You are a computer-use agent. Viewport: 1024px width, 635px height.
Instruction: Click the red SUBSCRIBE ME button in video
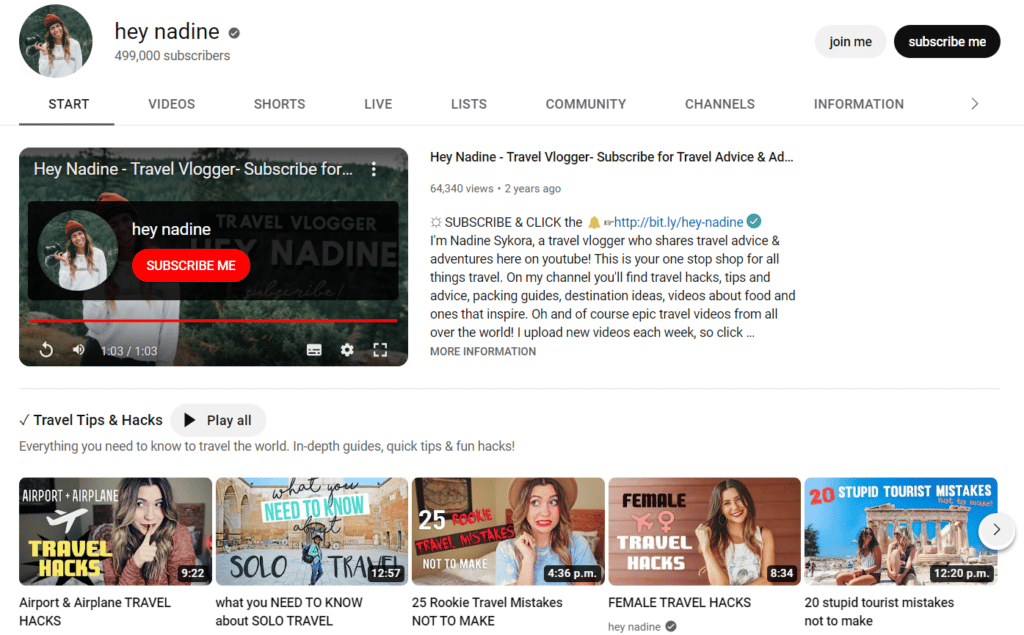[191, 266]
